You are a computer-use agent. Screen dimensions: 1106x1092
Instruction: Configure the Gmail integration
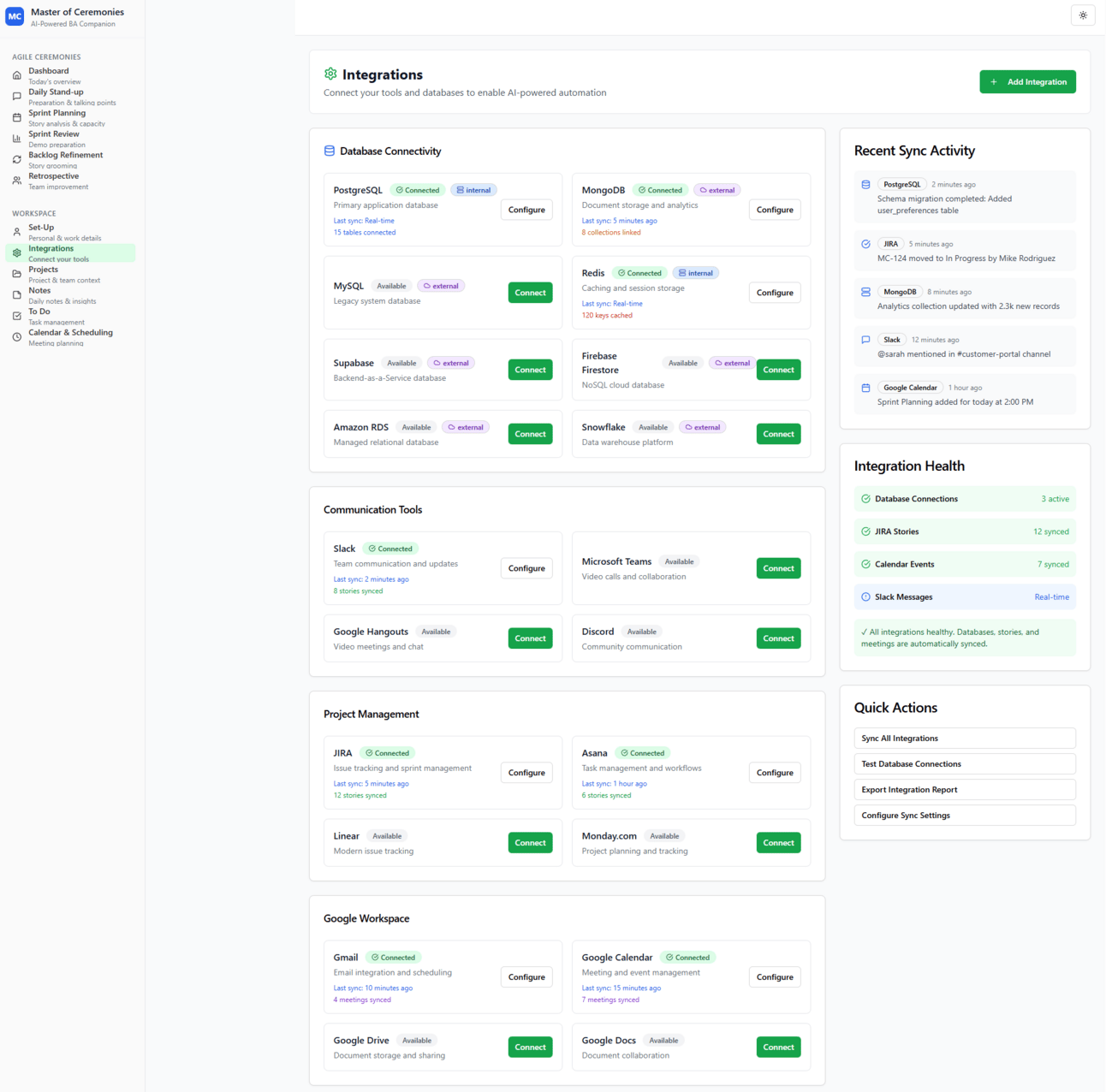click(x=526, y=977)
